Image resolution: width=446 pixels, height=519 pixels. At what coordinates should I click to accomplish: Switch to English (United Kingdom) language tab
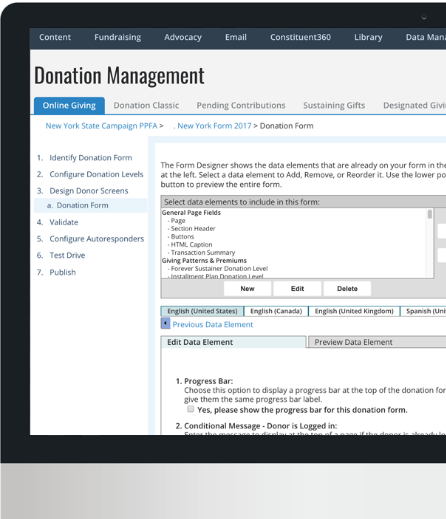(354, 311)
